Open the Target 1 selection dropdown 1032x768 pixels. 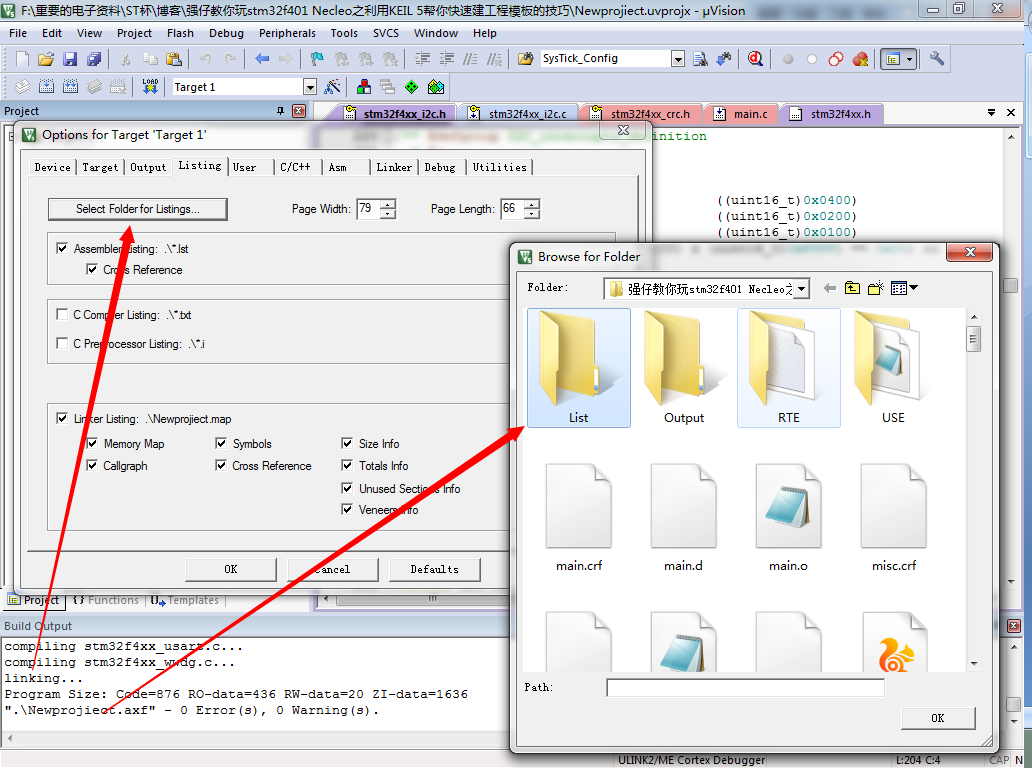pos(309,87)
